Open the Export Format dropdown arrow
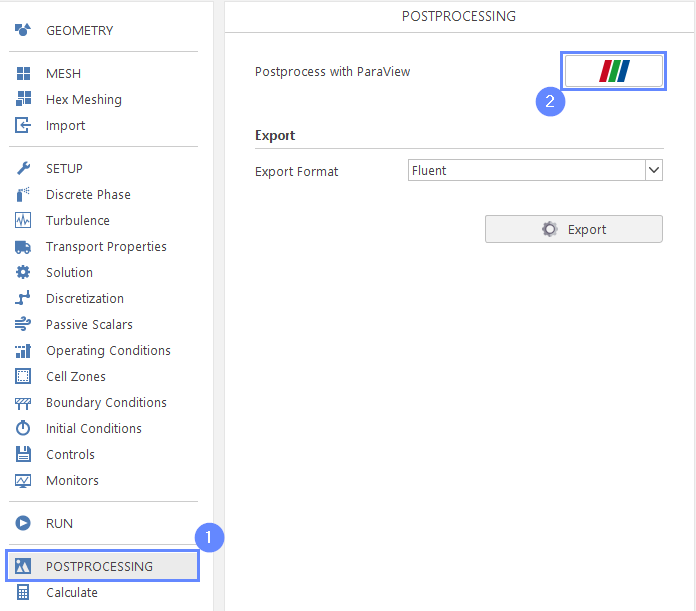The height and width of the screenshot is (611, 696). click(653, 170)
